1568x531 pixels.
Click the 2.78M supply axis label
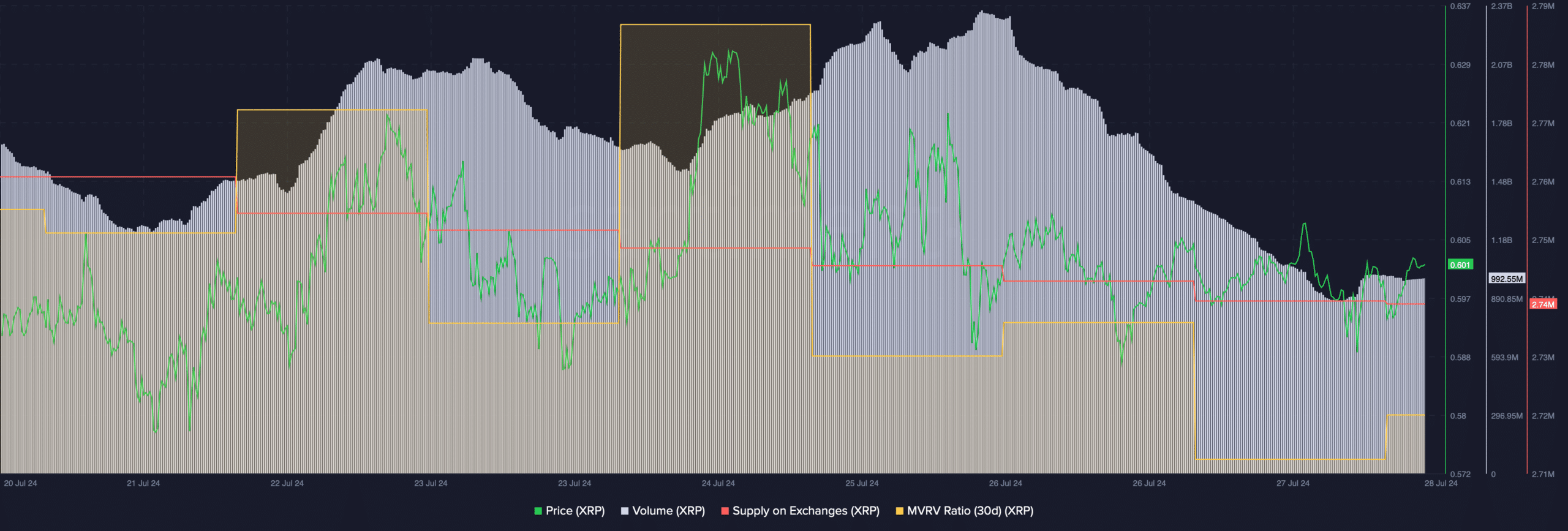coord(1543,65)
